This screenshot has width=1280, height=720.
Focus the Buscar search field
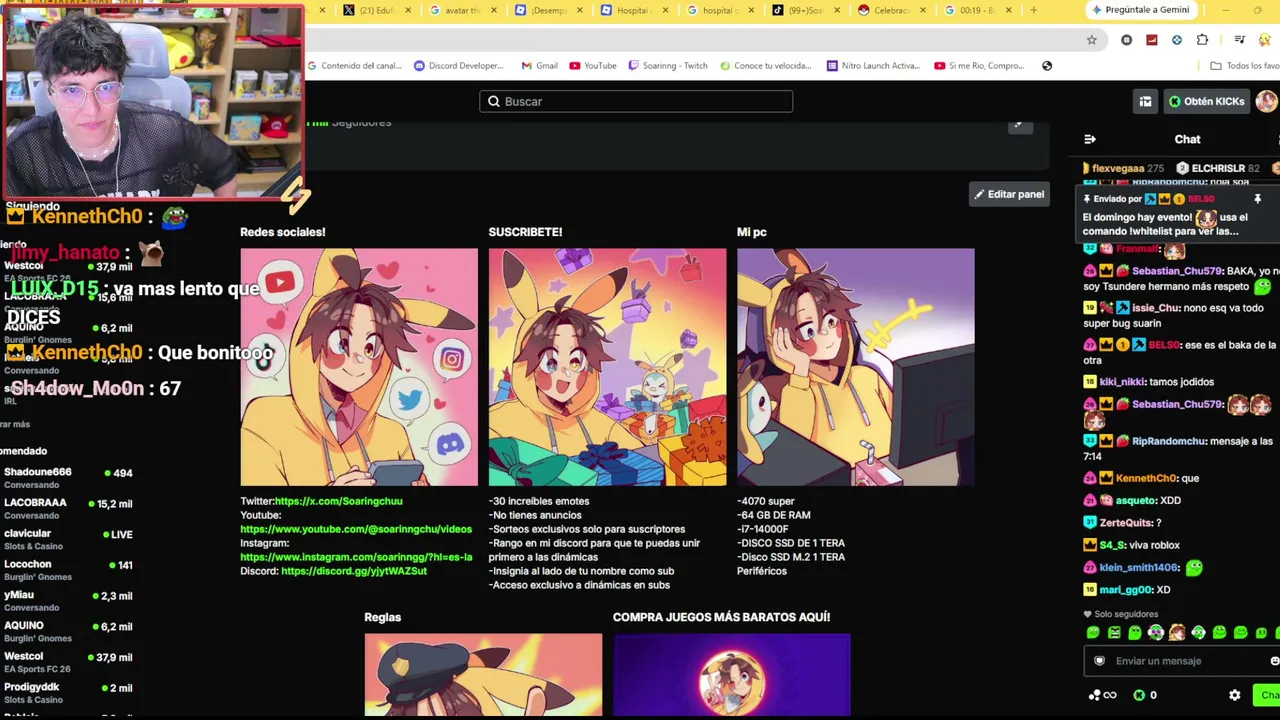[x=636, y=101]
